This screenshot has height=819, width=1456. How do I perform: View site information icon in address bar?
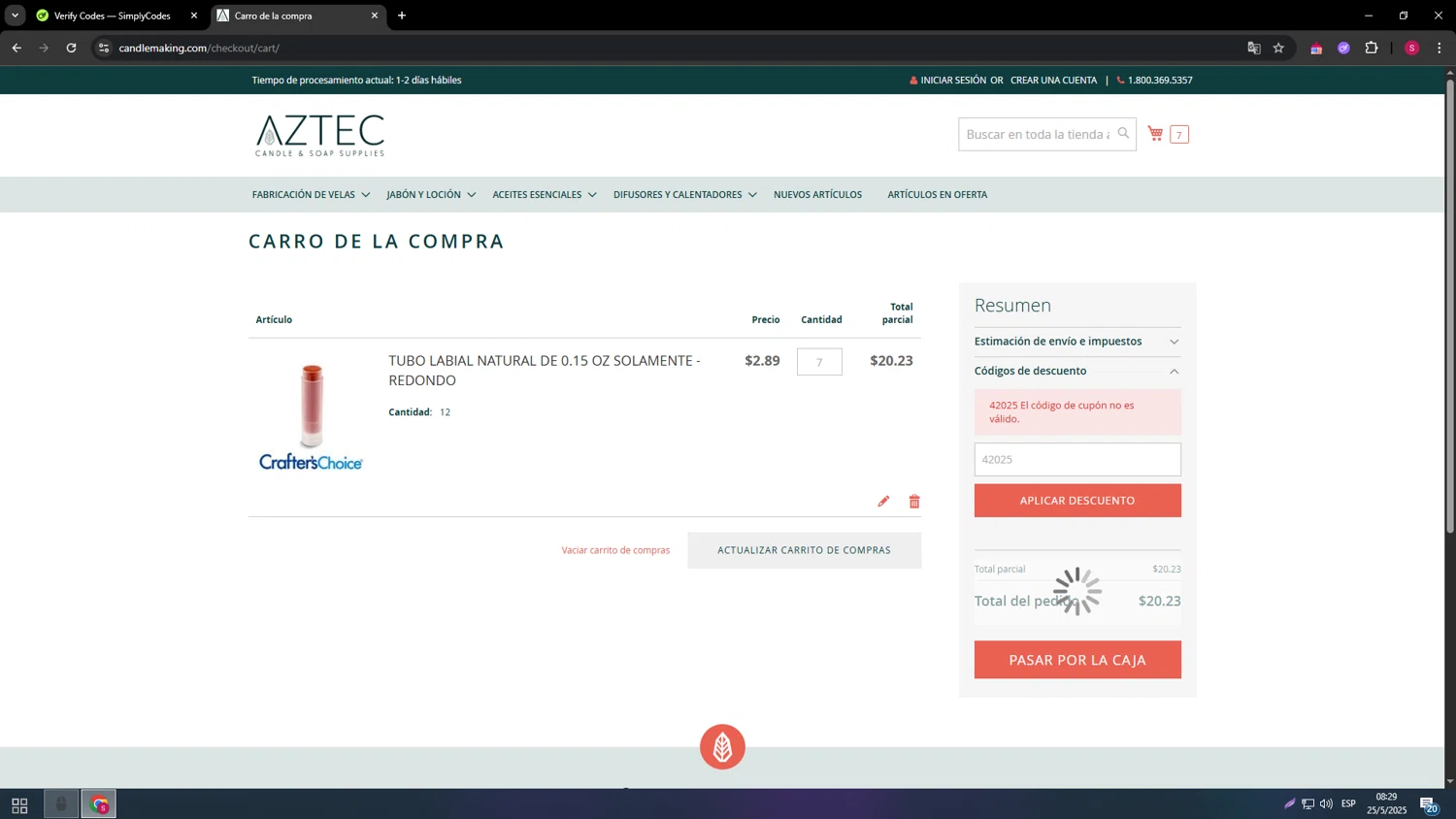click(x=104, y=48)
